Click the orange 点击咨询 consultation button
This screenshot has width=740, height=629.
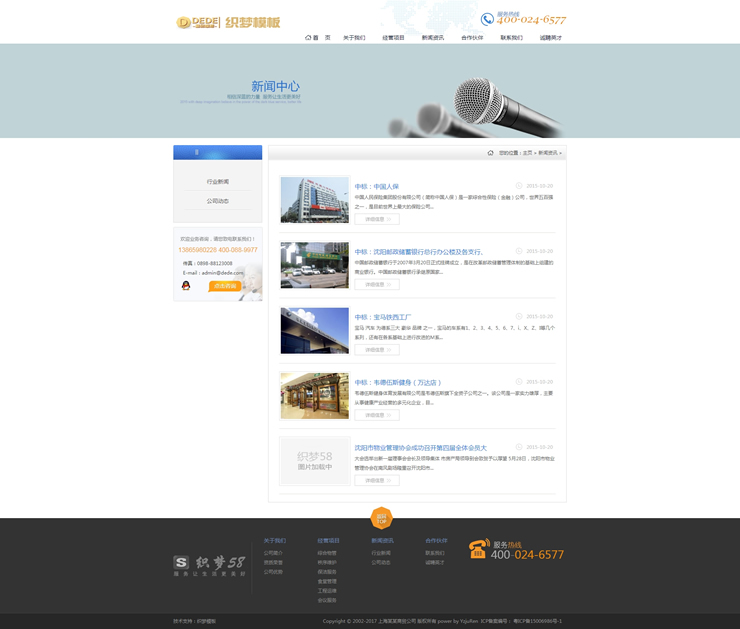point(225,286)
